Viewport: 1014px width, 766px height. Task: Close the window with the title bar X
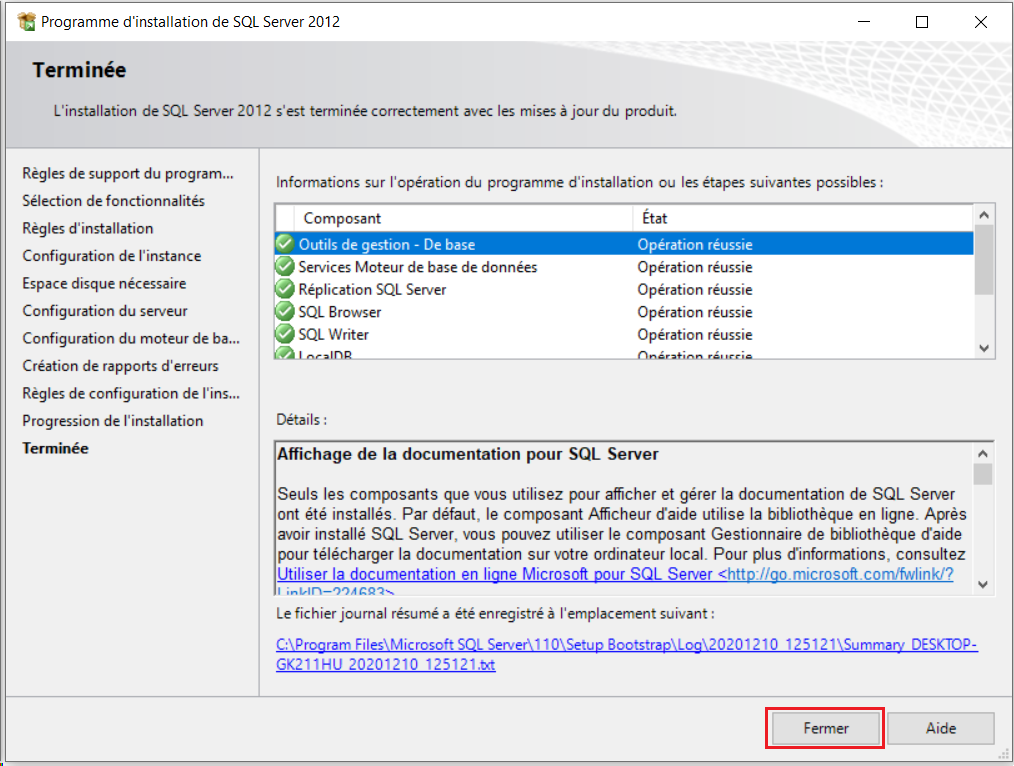pos(980,21)
